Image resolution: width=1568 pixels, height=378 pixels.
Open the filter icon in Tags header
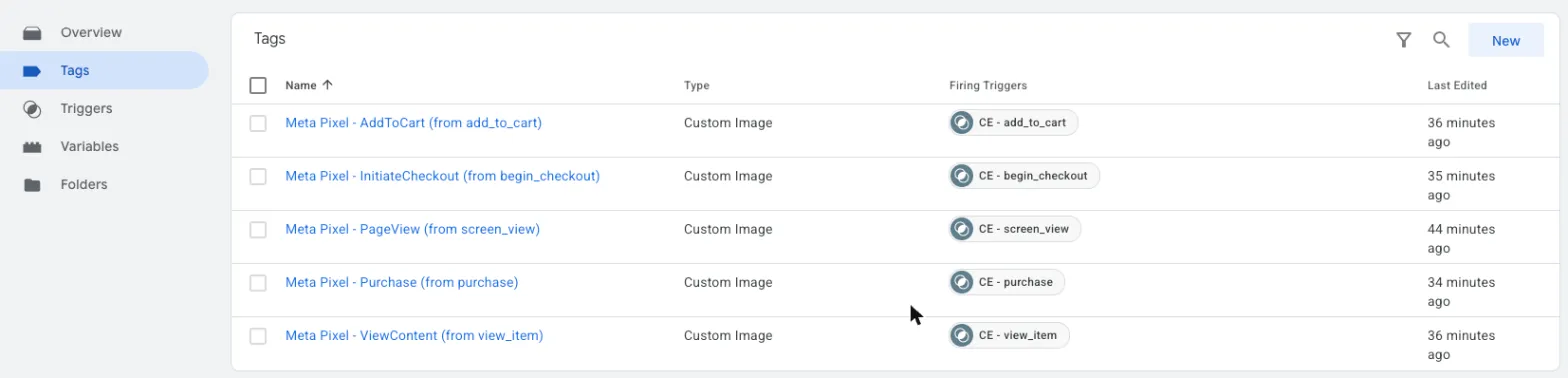(1404, 40)
